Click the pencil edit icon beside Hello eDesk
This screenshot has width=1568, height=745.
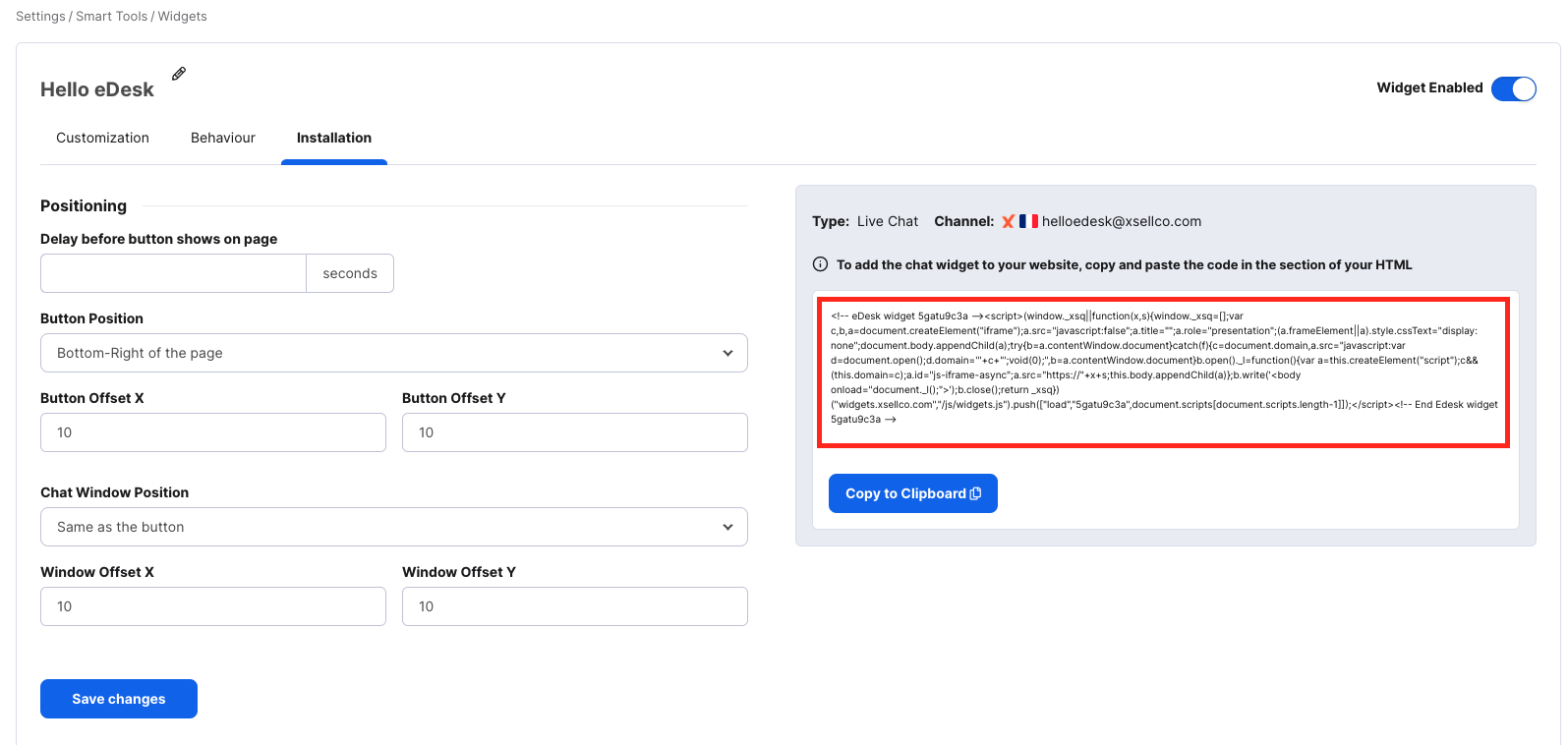point(179,74)
